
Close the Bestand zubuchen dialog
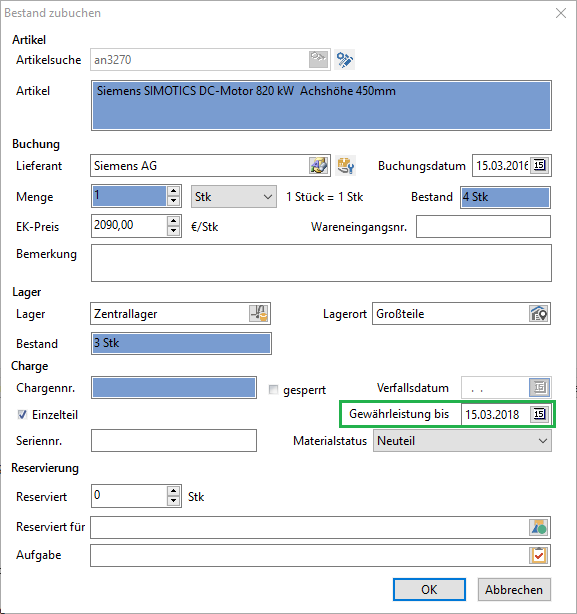(561, 13)
